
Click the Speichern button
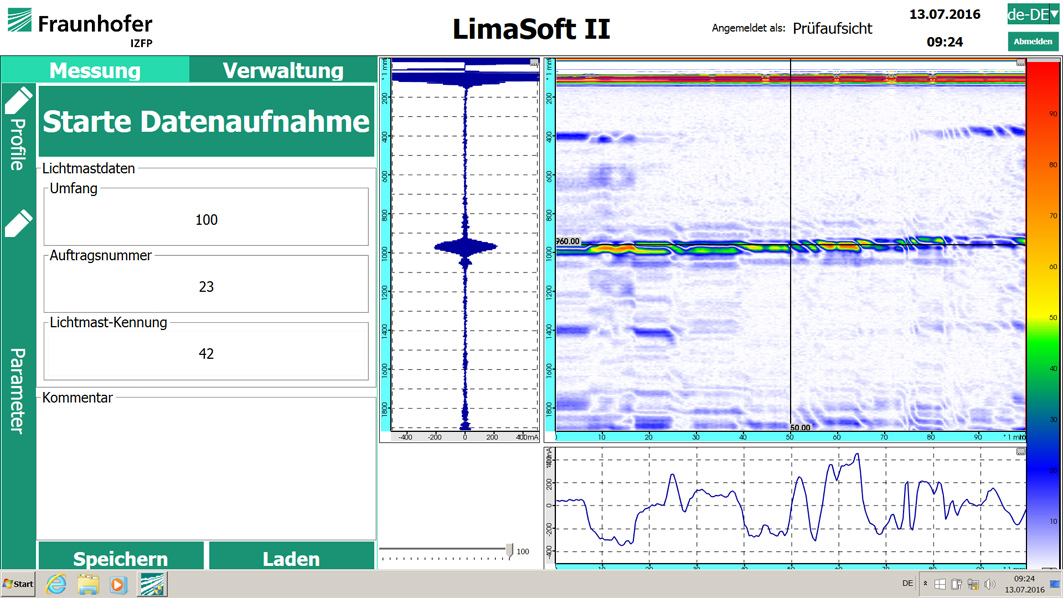tap(121, 557)
